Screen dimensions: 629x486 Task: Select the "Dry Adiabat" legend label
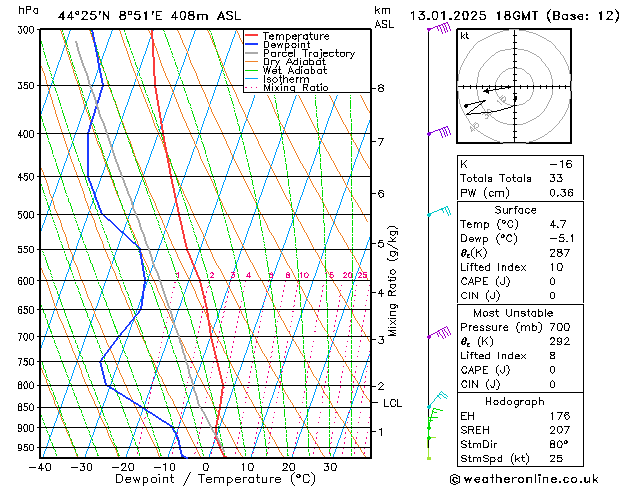pos(294,62)
